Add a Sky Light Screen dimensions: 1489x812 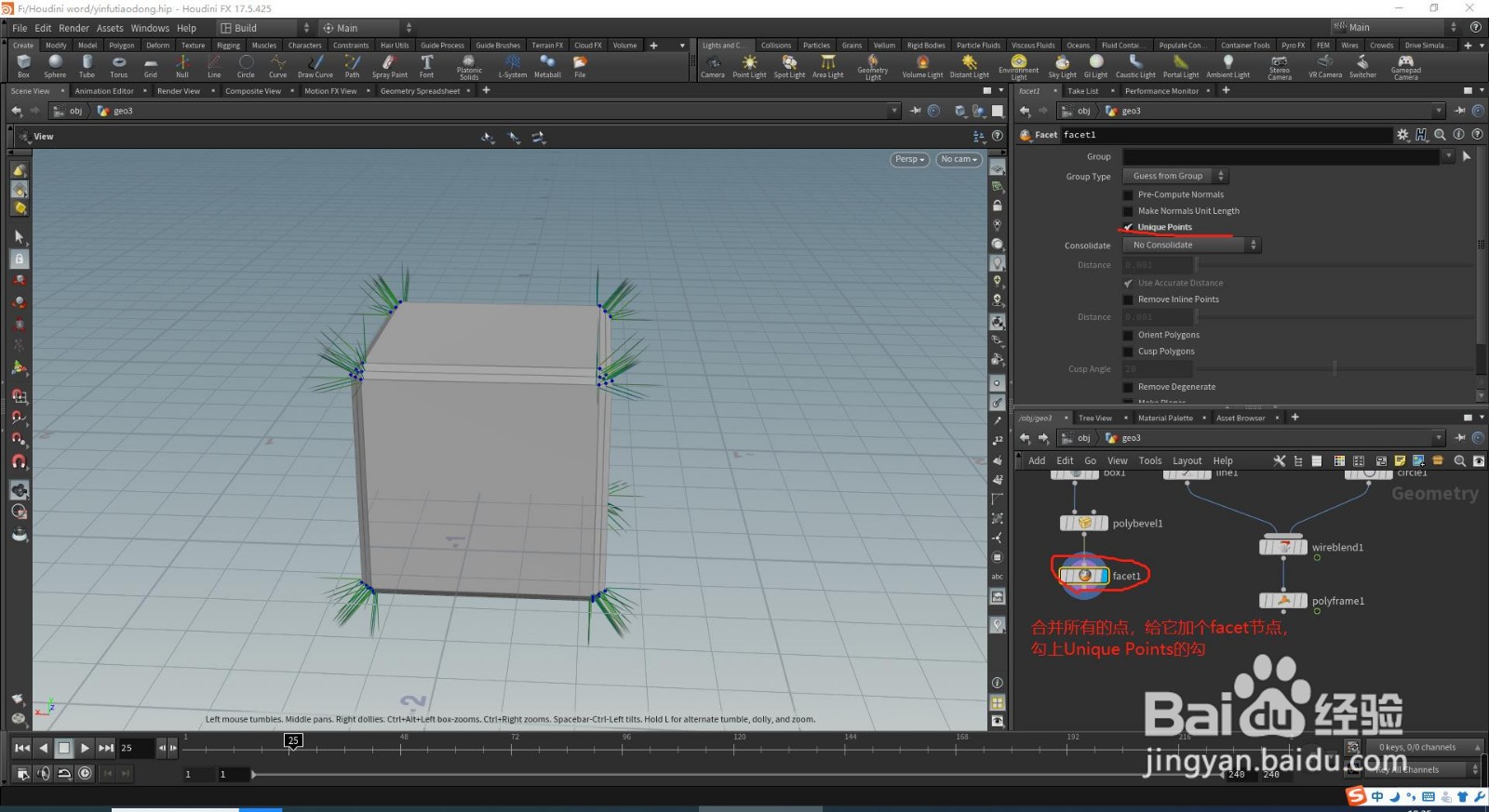click(x=1062, y=66)
